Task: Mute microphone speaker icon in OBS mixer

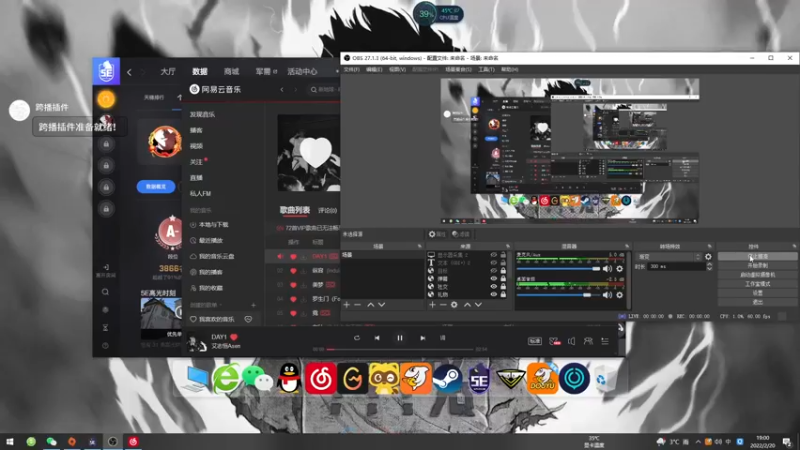Action: point(607,269)
